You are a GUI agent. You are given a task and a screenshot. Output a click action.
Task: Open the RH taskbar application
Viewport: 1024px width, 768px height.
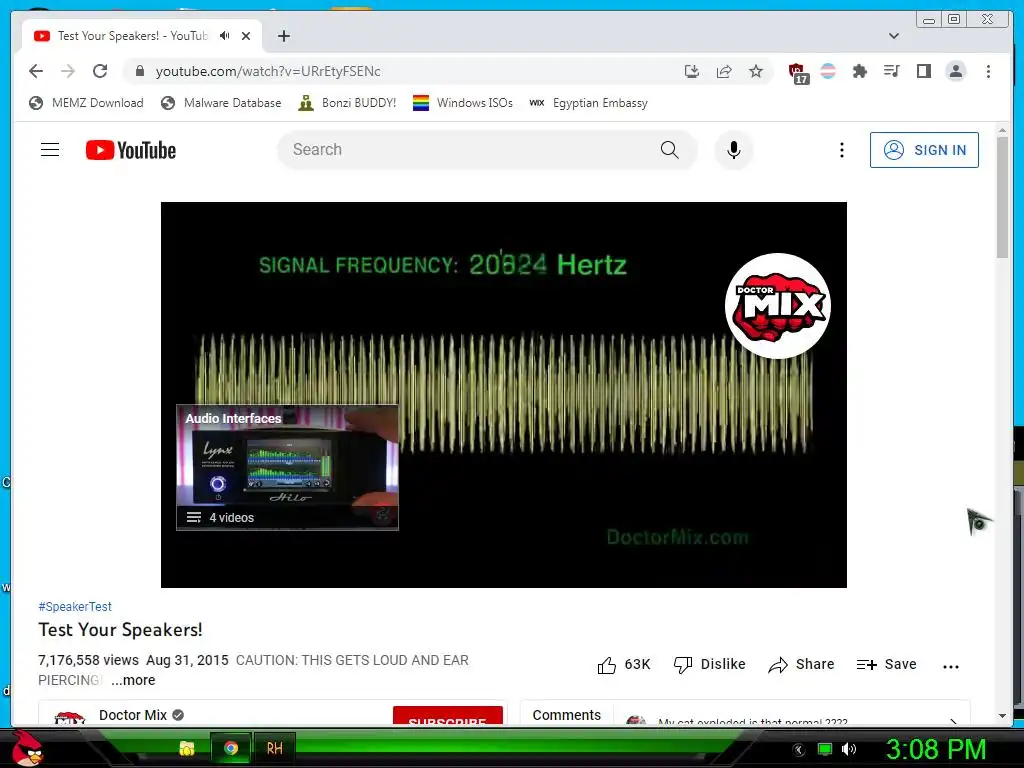(x=274, y=748)
